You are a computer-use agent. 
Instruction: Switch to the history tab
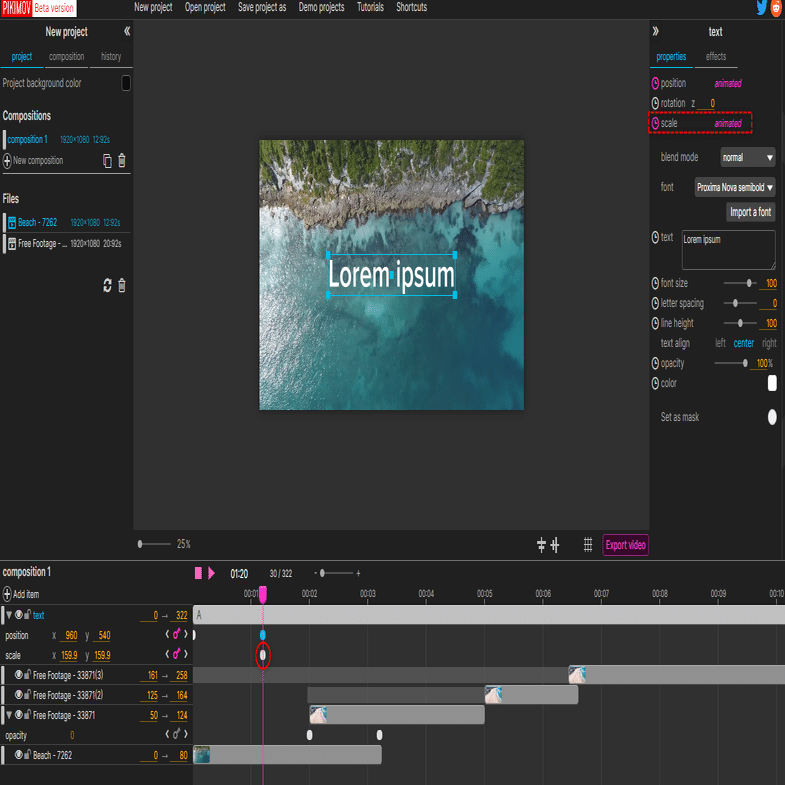(111, 57)
